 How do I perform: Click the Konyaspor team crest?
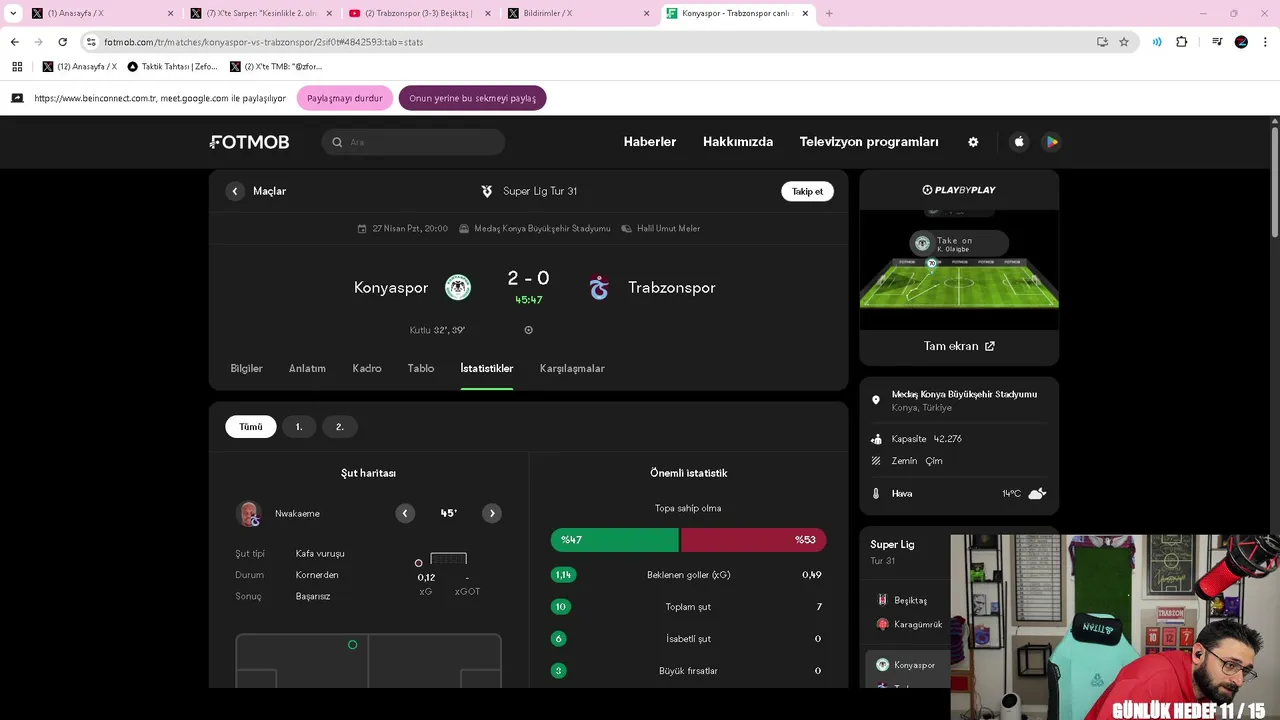(x=458, y=287)
